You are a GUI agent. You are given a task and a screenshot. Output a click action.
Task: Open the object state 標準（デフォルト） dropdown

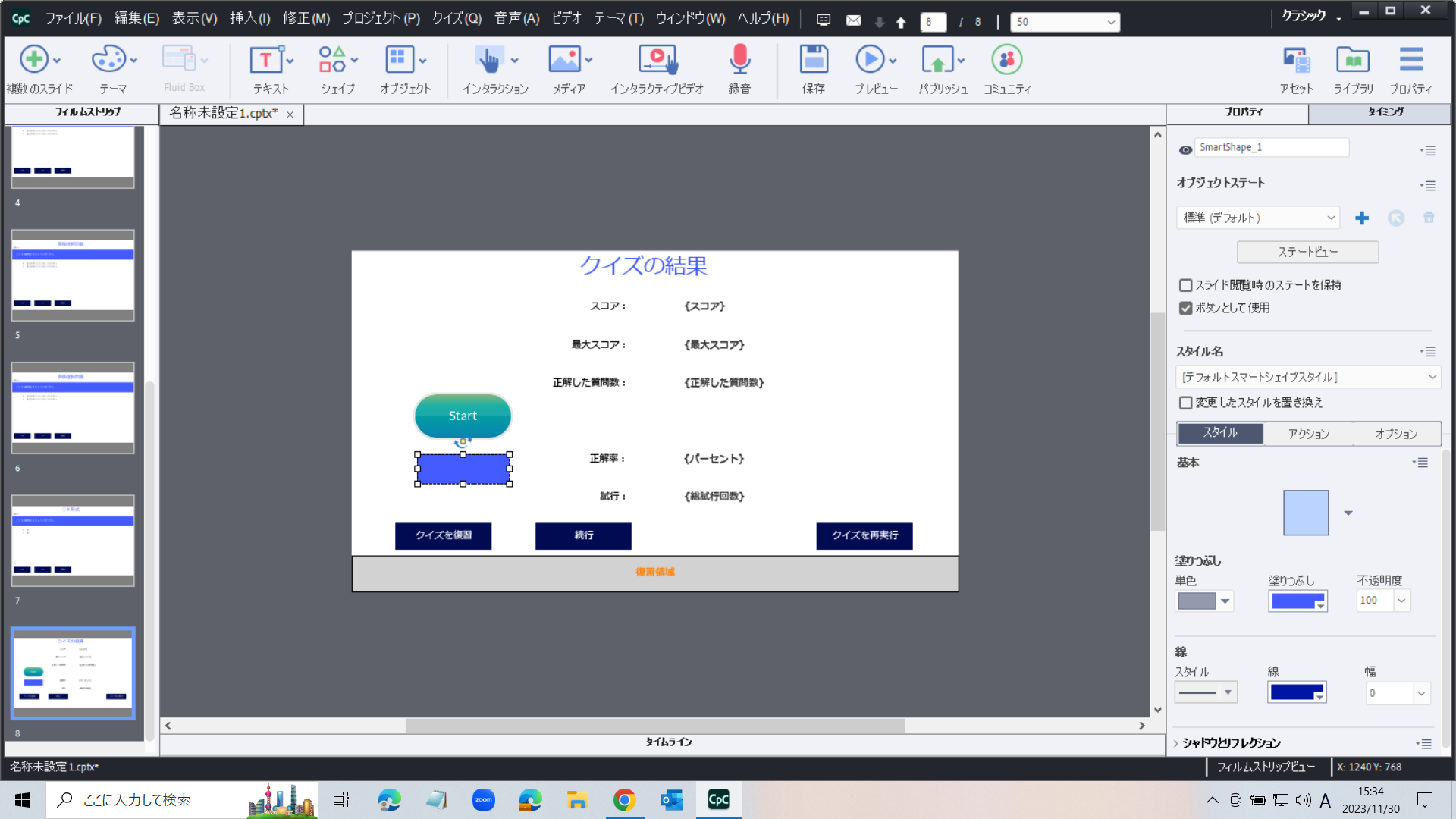tap(1257, 218)
